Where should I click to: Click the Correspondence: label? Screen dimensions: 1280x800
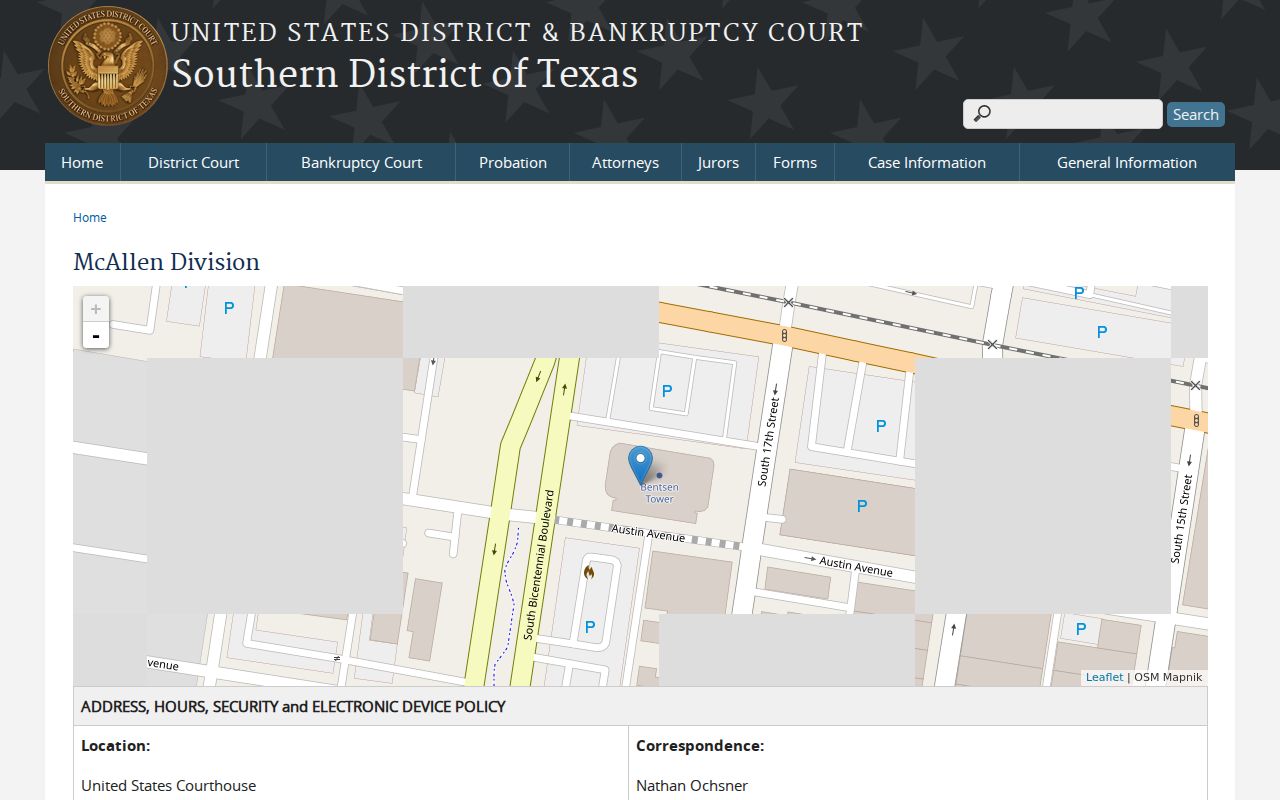tap(700, 745)
